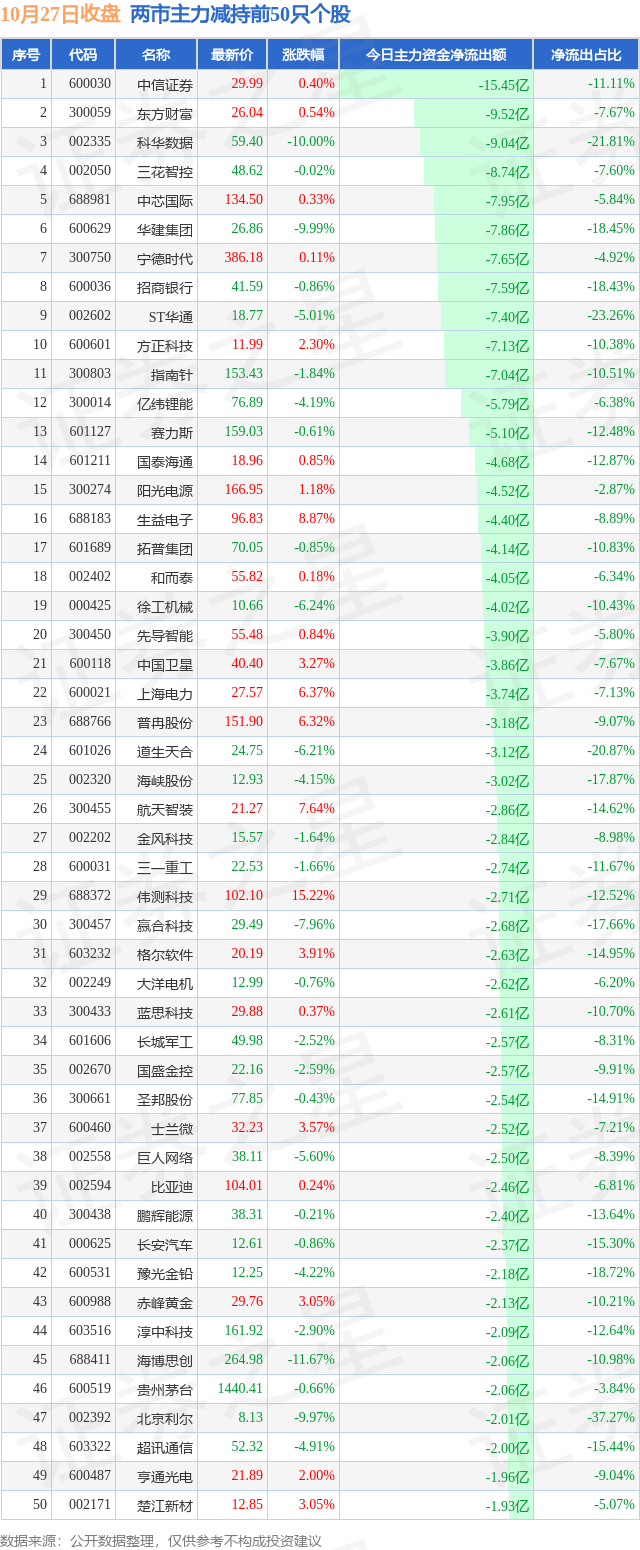This screenshot has height=1550, width=640.
Task: Click the 10月27日收盘 date label
Action: point(62,15)
